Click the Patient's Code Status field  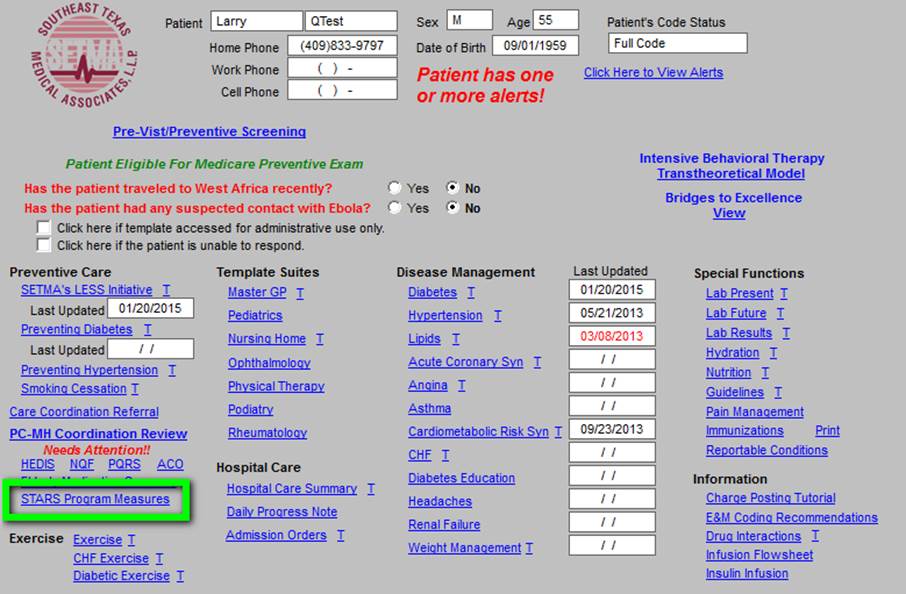pyautogui.click(x=677, y=43)
